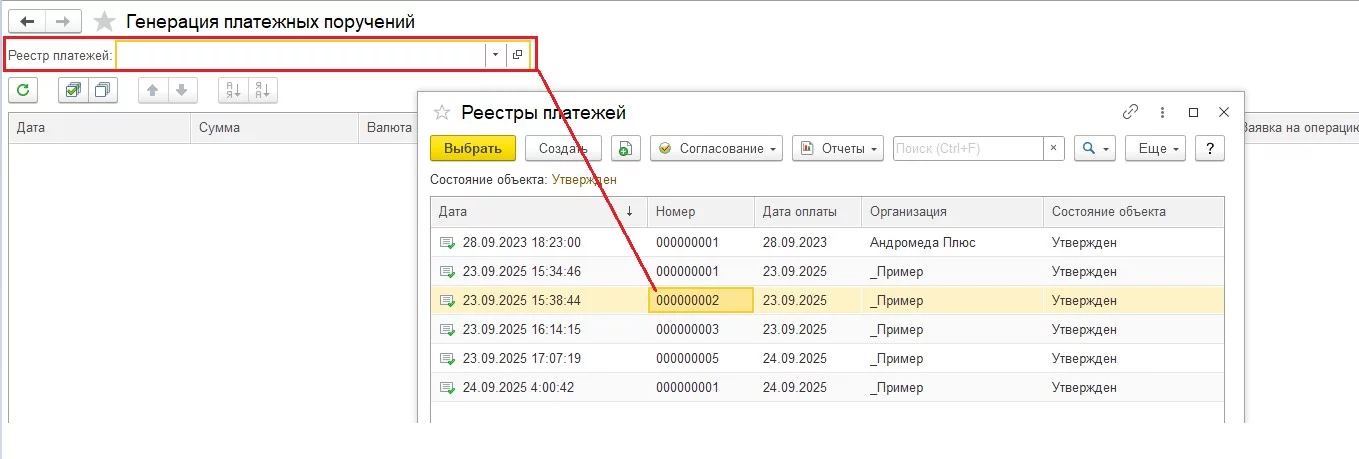This screenshot has width=1359, height=459.
Task: Select row dated 24.09.2025 4:00:42
Action: coord(827,387)
